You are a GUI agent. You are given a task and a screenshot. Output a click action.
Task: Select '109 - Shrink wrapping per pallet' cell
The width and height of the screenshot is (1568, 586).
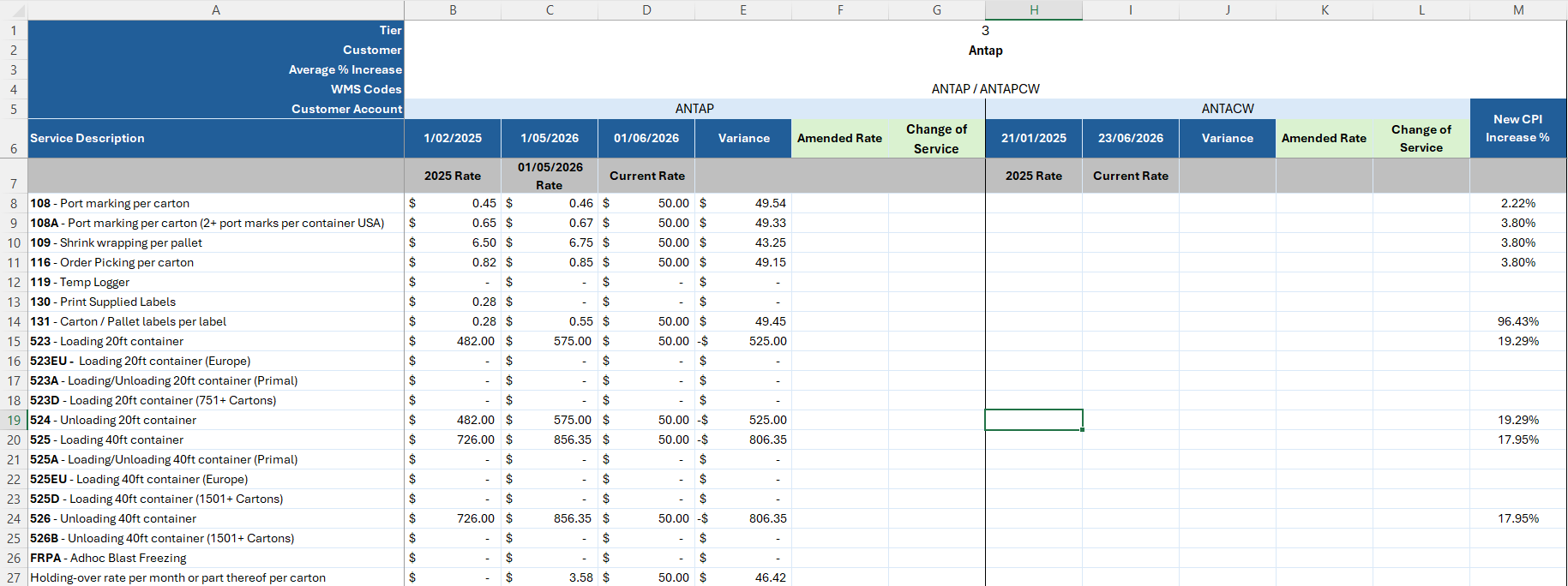216,242
